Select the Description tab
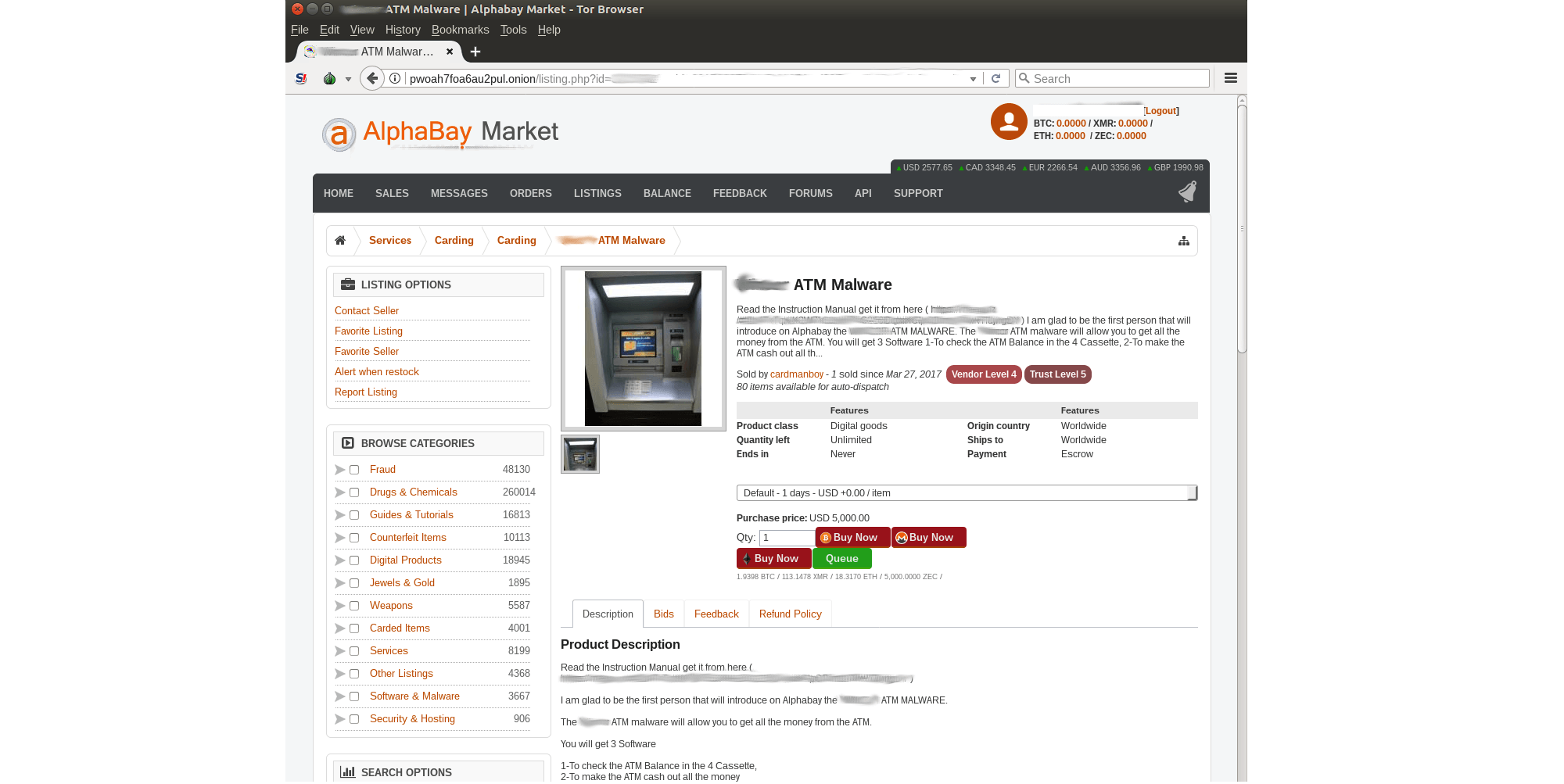Image resolution: width=1564 pixels, height=784 pixels. point(608,614)
